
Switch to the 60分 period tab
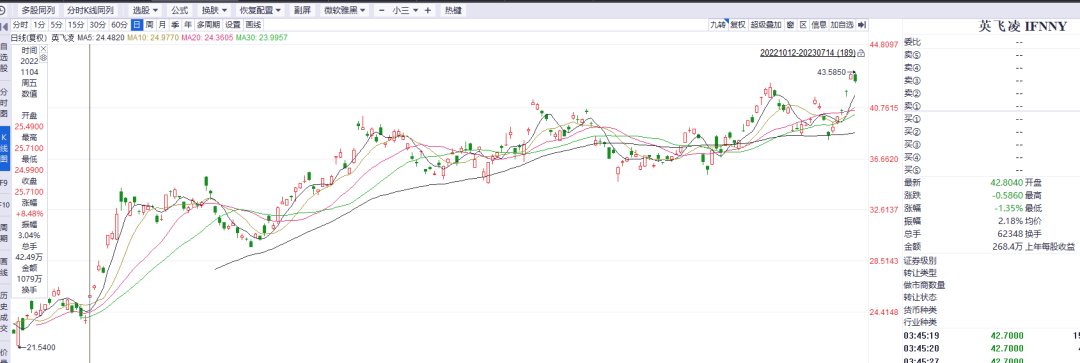click(119, 25)
